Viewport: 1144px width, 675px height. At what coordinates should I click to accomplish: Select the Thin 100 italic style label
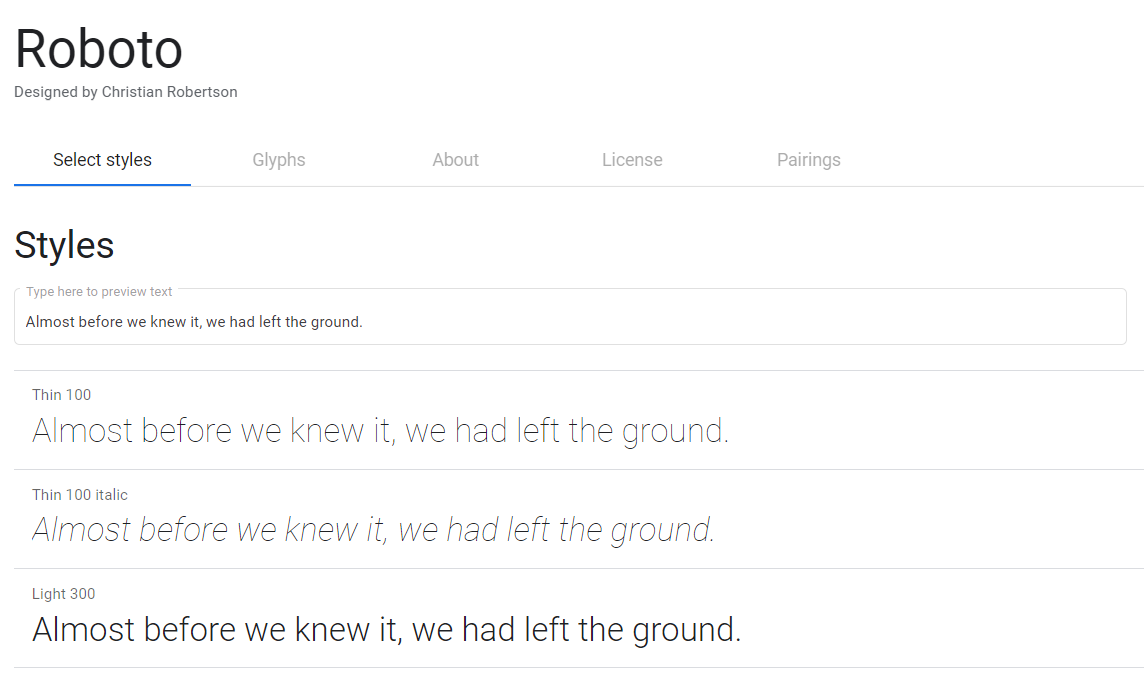click(x=80, y=495)
